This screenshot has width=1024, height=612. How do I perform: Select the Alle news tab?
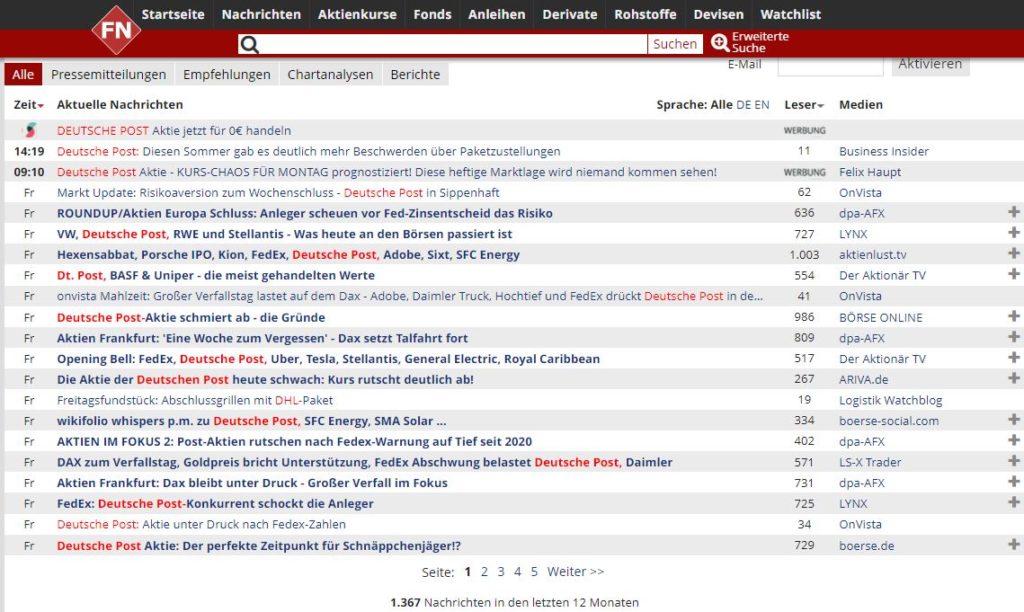(23, 74)
